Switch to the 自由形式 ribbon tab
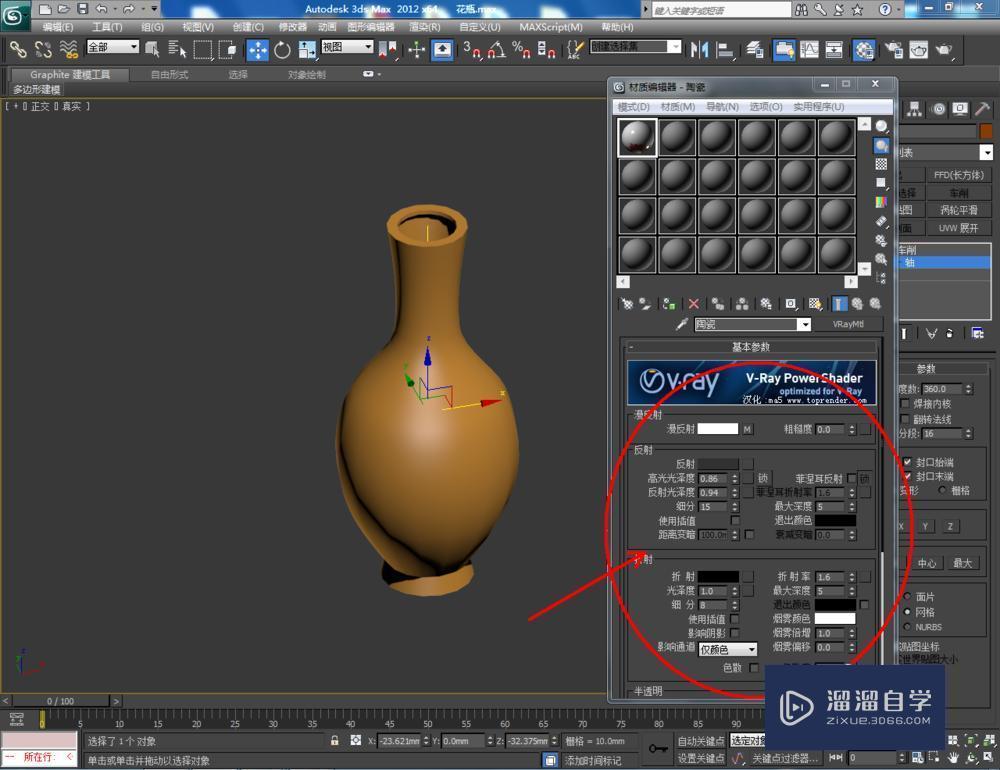 tap(167, 73)
